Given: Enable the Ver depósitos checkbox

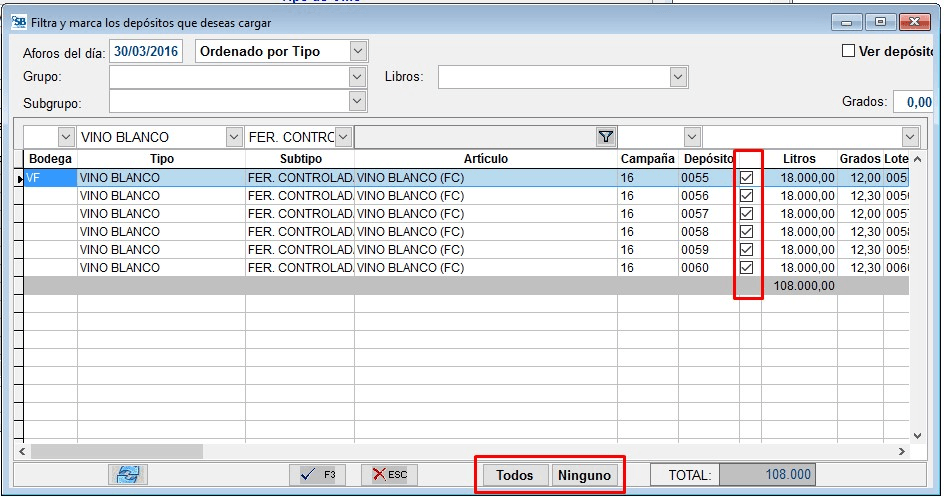Looking at the screenshot, I should tap(848, 51).
